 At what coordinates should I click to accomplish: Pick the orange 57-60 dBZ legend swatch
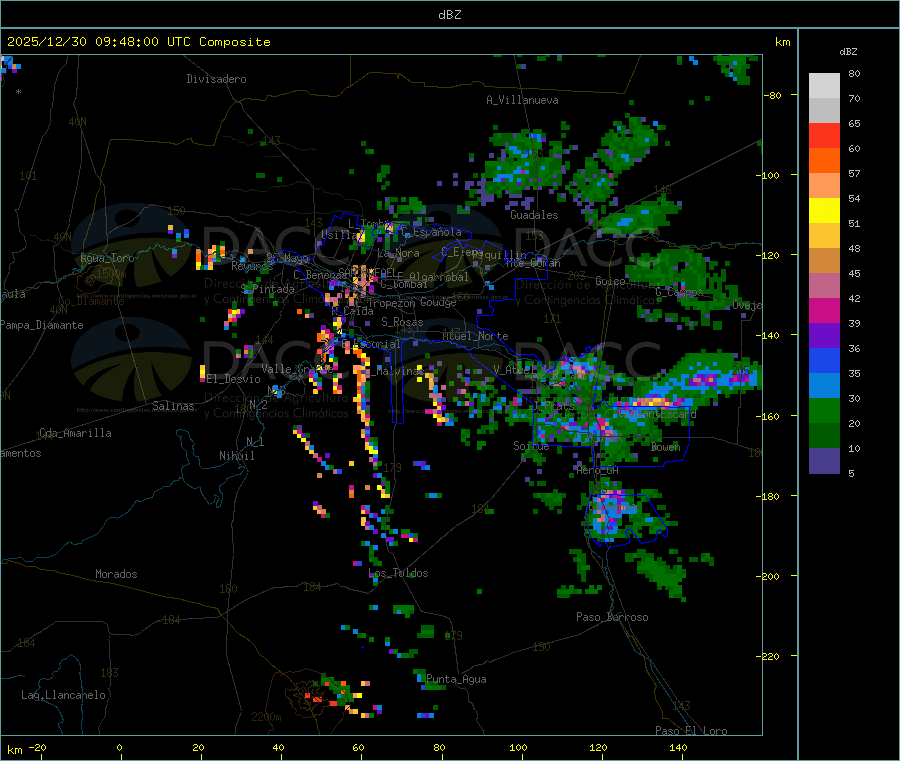[x=824, y=161]
